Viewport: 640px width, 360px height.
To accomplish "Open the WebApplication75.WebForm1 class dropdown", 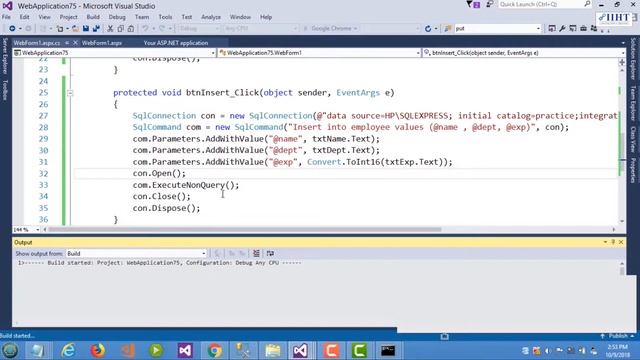I will [x=319, y=53].
